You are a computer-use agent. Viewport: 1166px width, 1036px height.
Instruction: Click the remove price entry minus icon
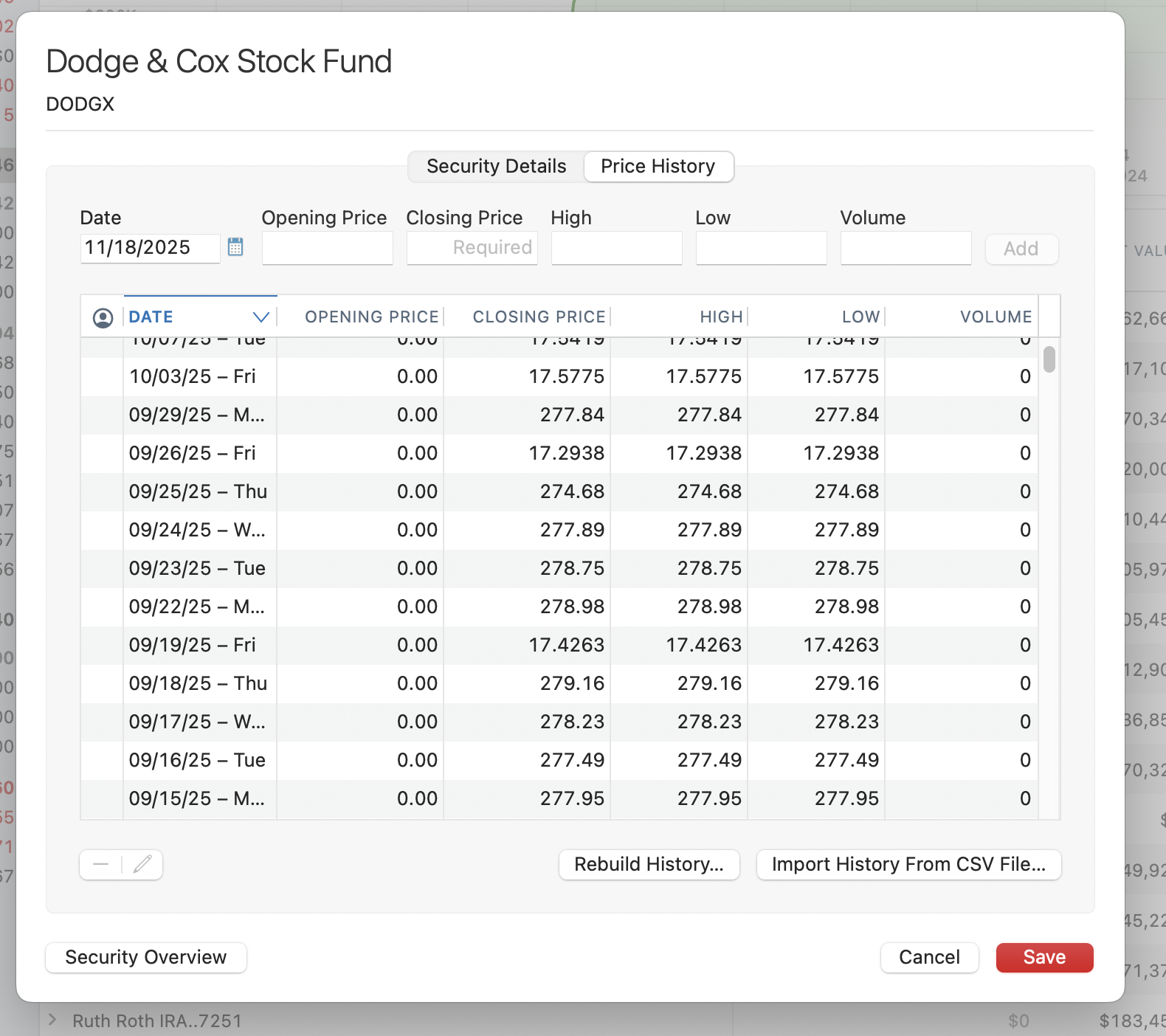(101, 865)
